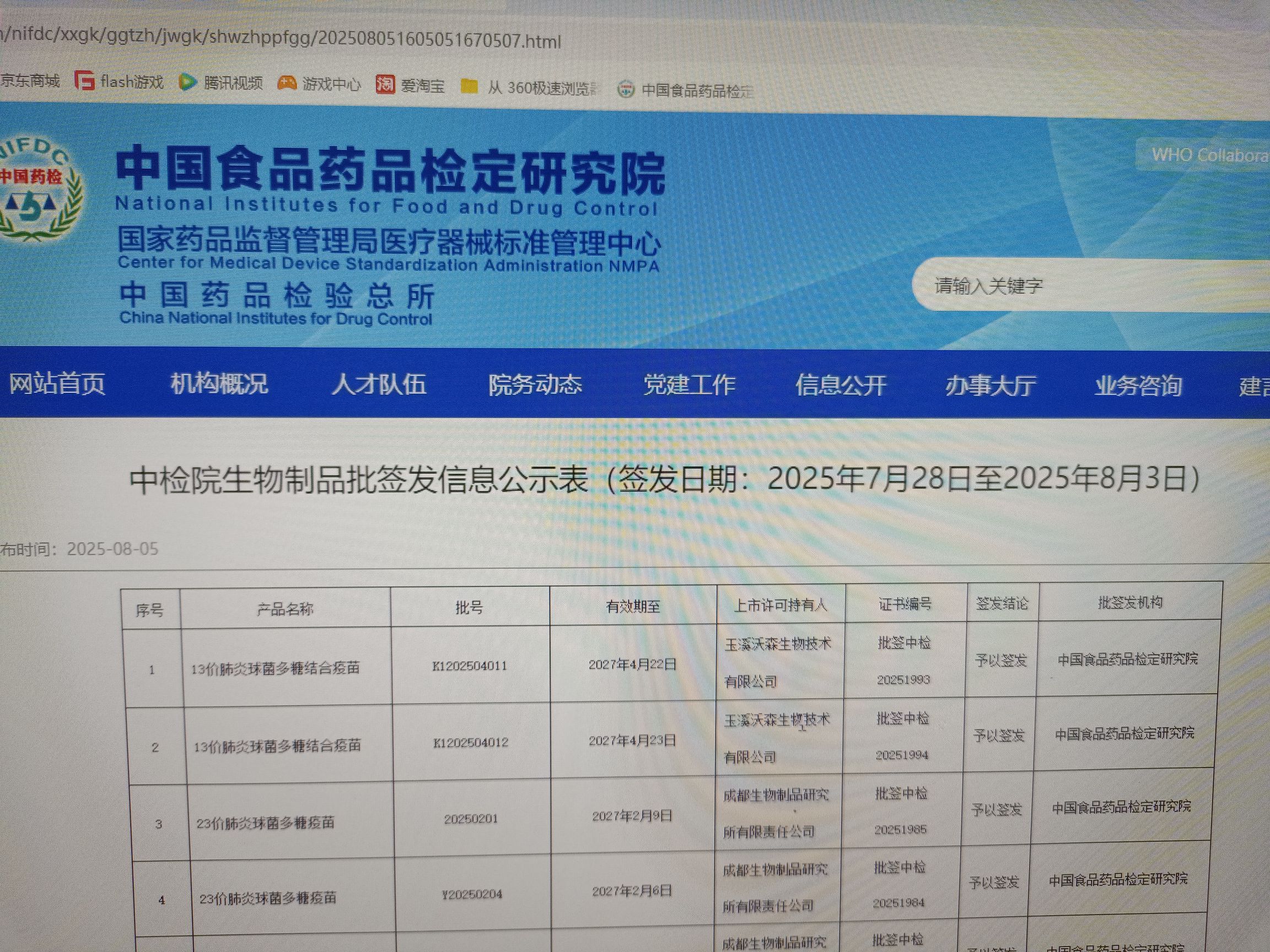The height and width of the screenshot is (952, 1270).
Task: Click the 中国食品药品检定研究院 site title
Action: pyautogui.click(x=390, y=169)
